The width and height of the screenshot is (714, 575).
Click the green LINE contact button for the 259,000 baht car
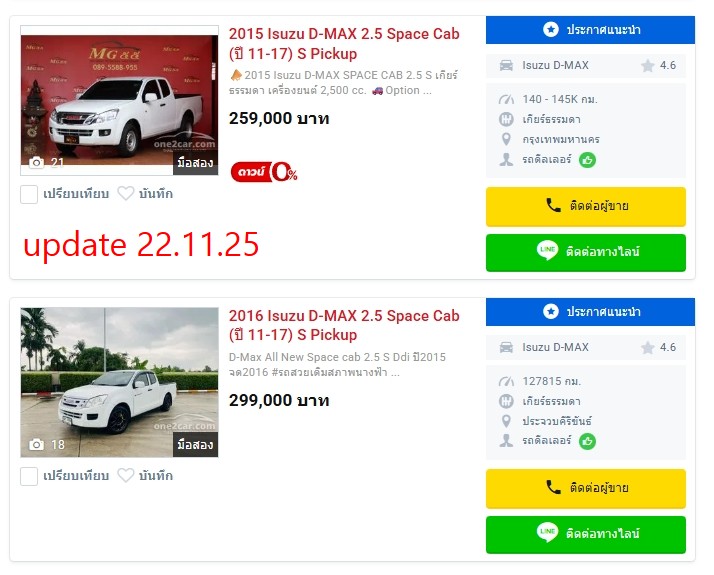[x=586, y=253]
